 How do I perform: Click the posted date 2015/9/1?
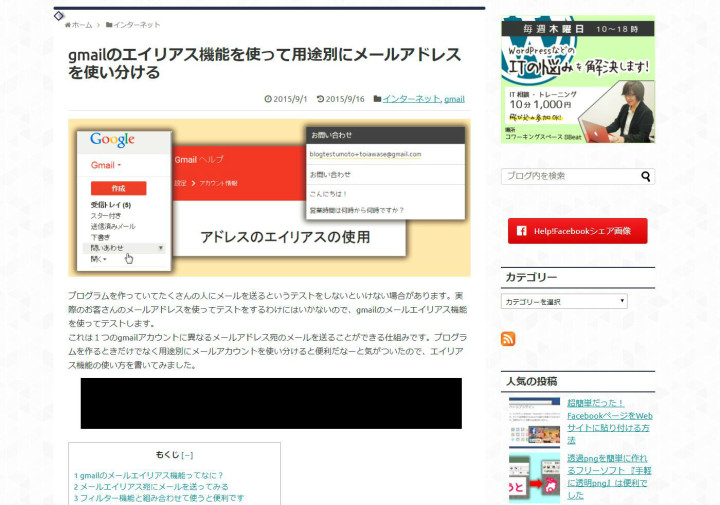click(x=290, y=99)
